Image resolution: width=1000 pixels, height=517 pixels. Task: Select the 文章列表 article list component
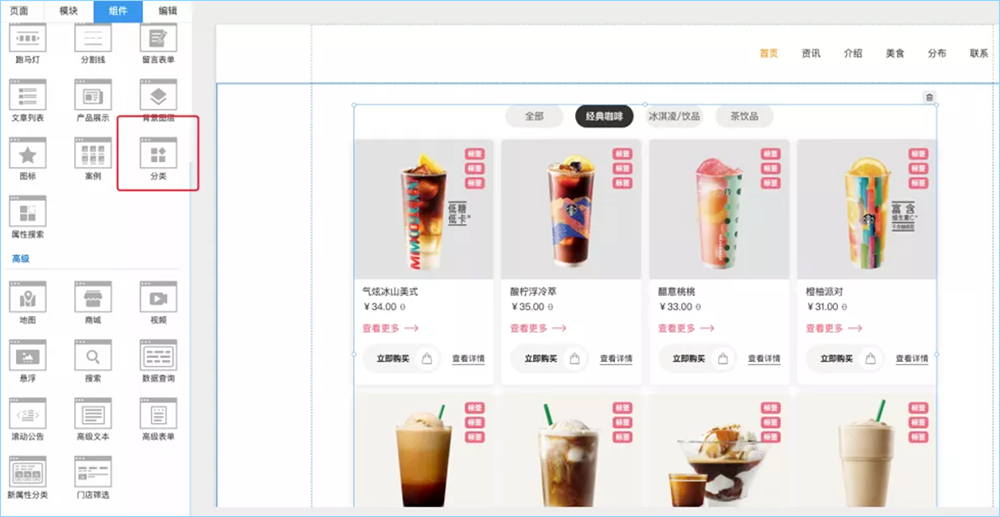(x=27, y=101)
